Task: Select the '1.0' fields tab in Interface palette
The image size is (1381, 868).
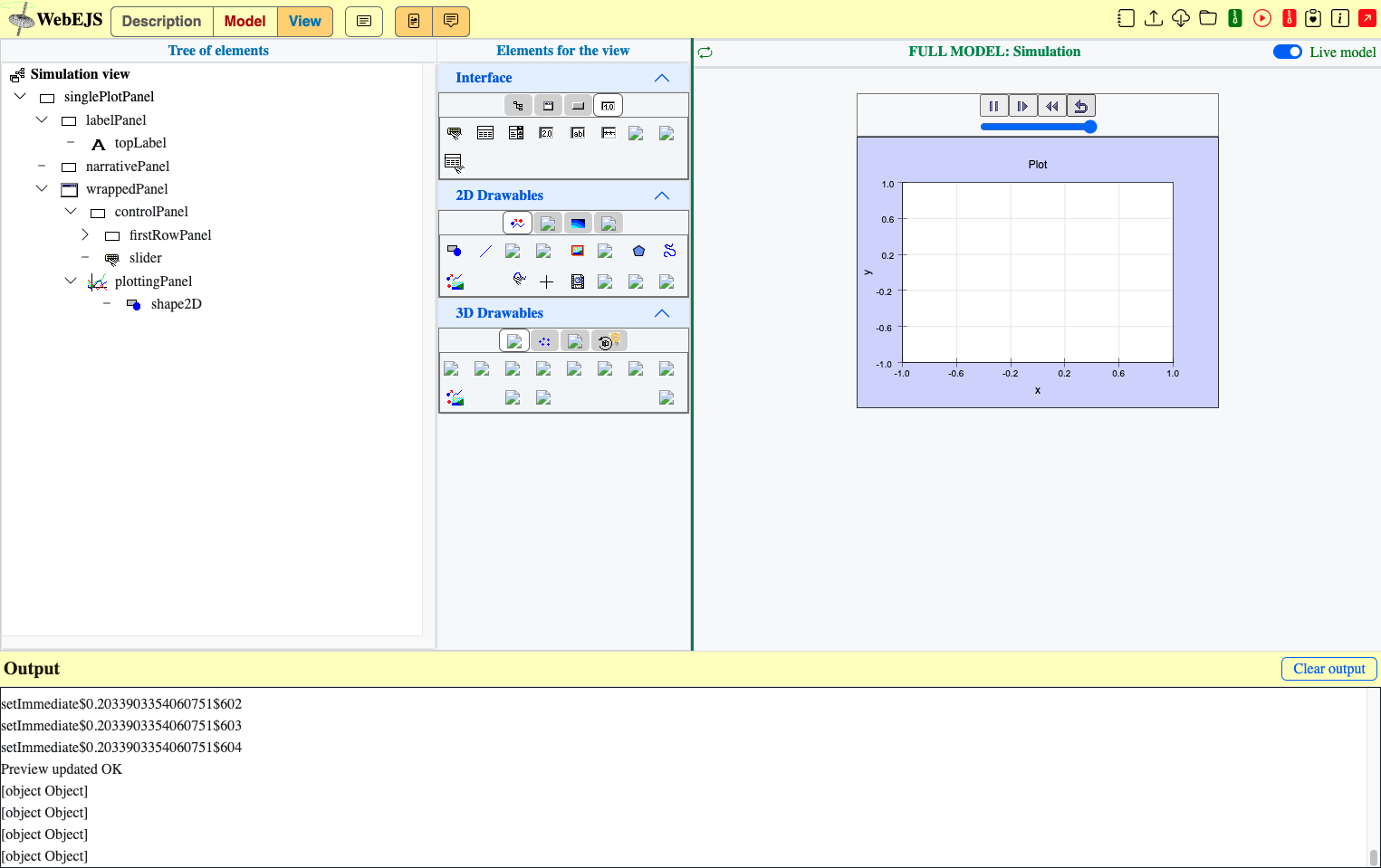Action: [x=608, y=105]
